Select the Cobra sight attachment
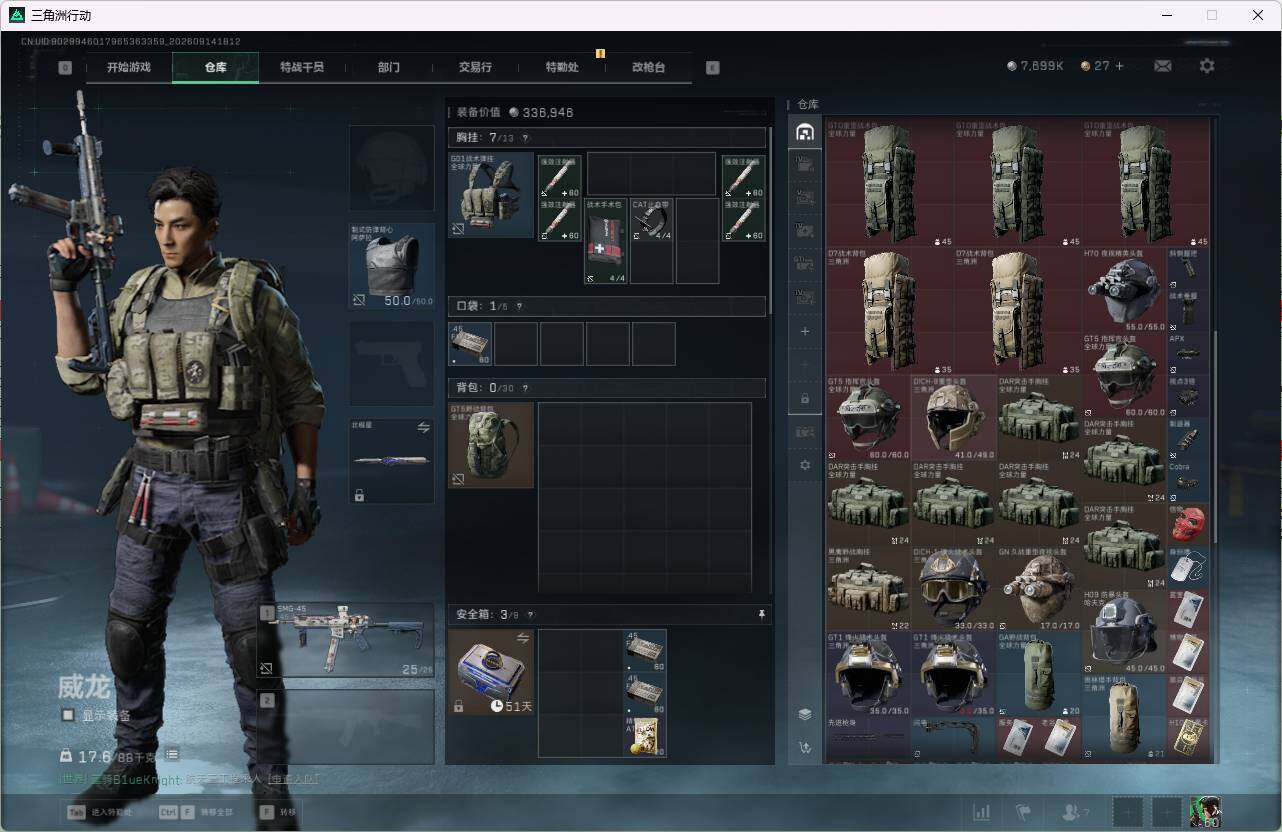The height and width of the screenshot is (832, 1282). [x=1188, y=481]
